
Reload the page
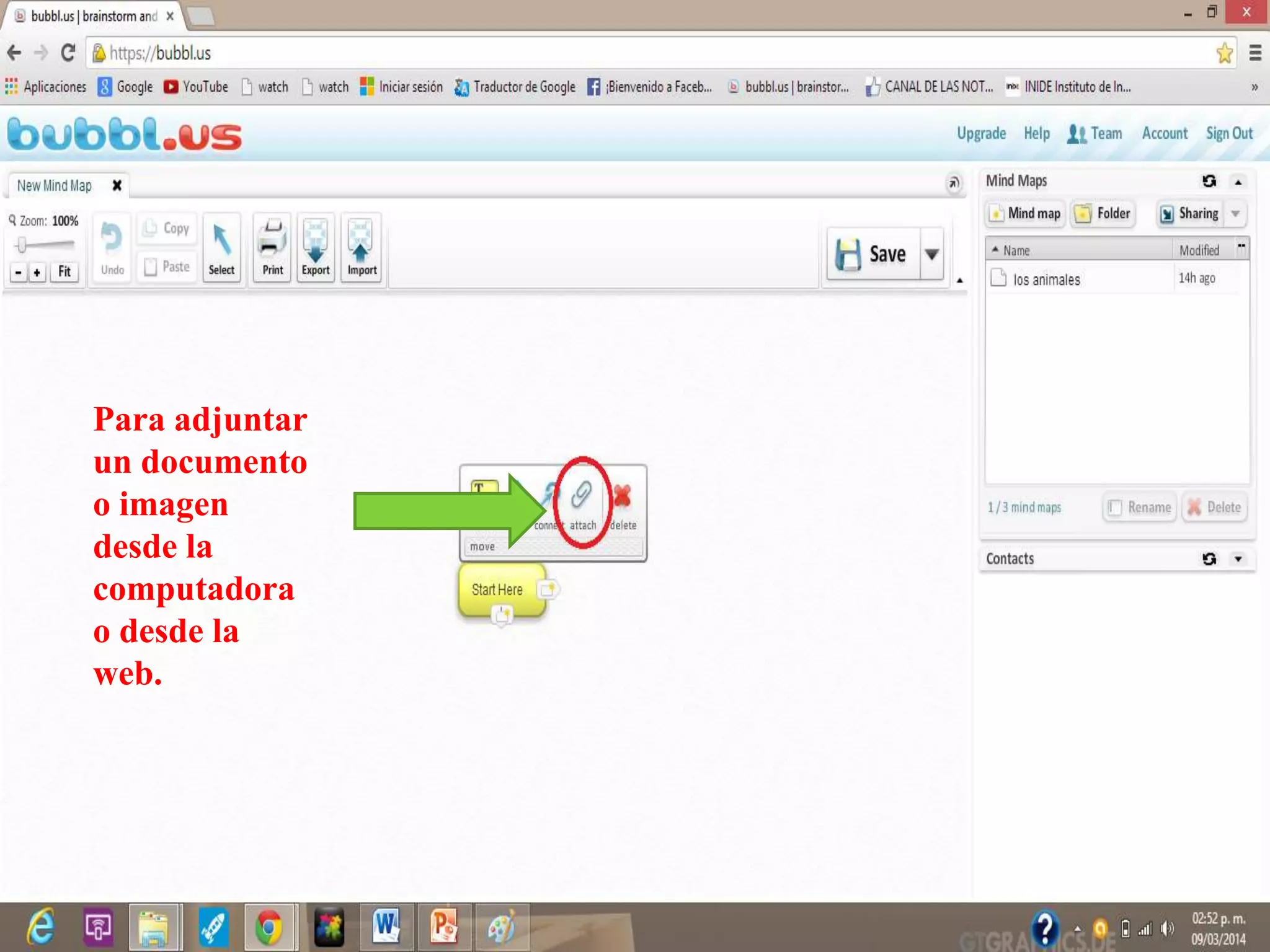click(68, 53)
